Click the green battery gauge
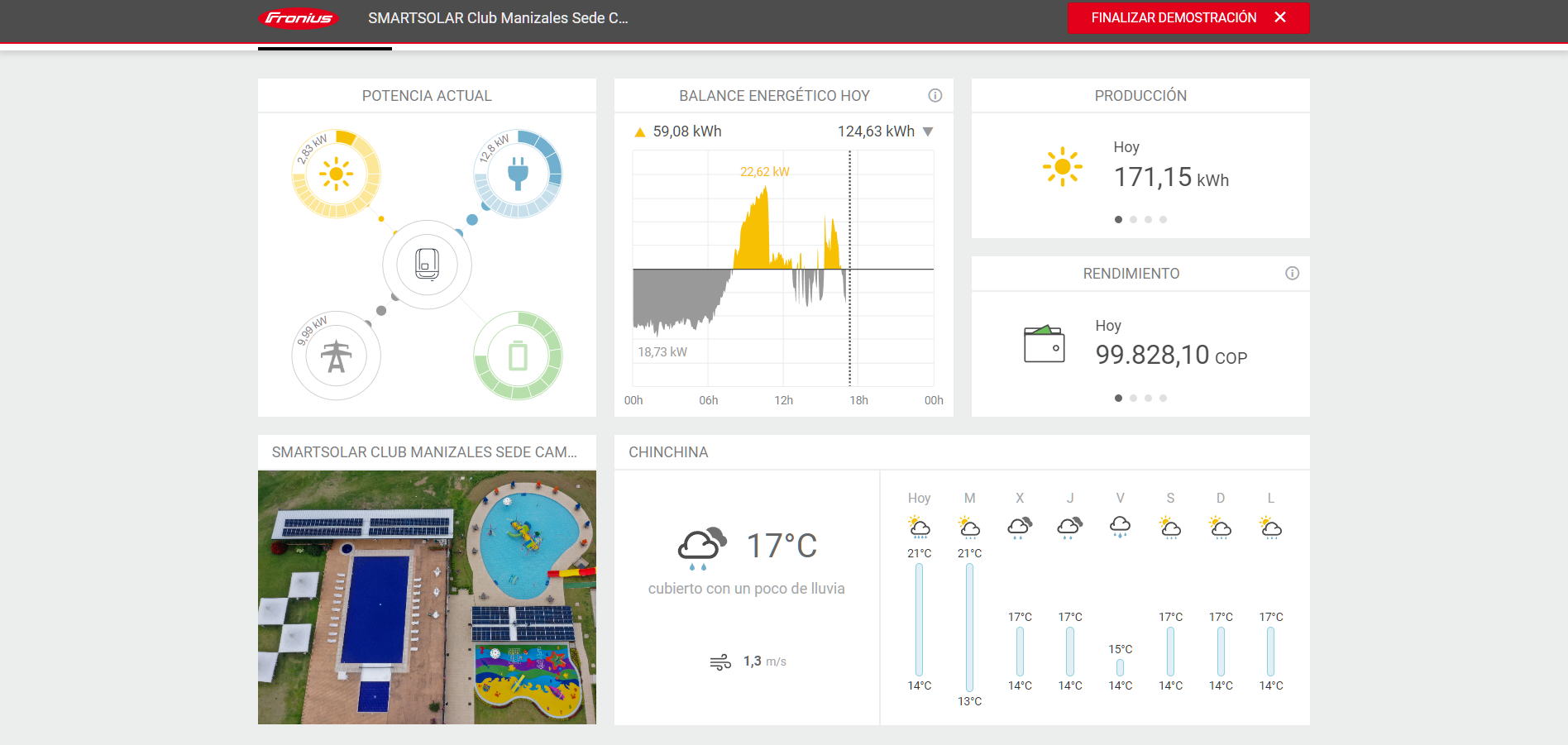Image resolution: width=1568 pixels, height=745 pixels. click(518, 356)
